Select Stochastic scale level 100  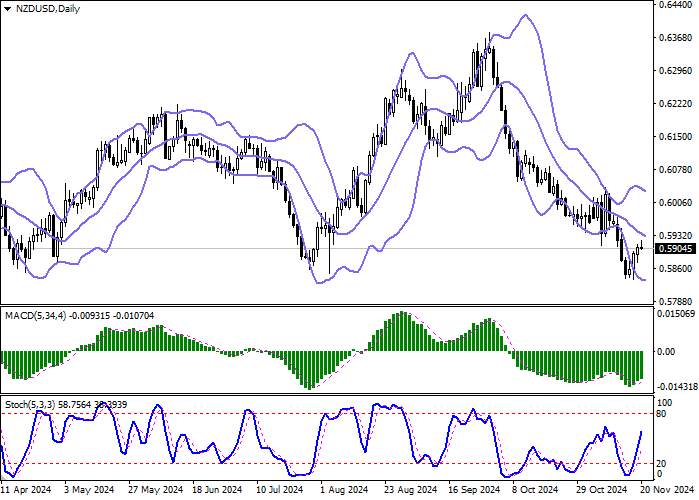point(665,403)
